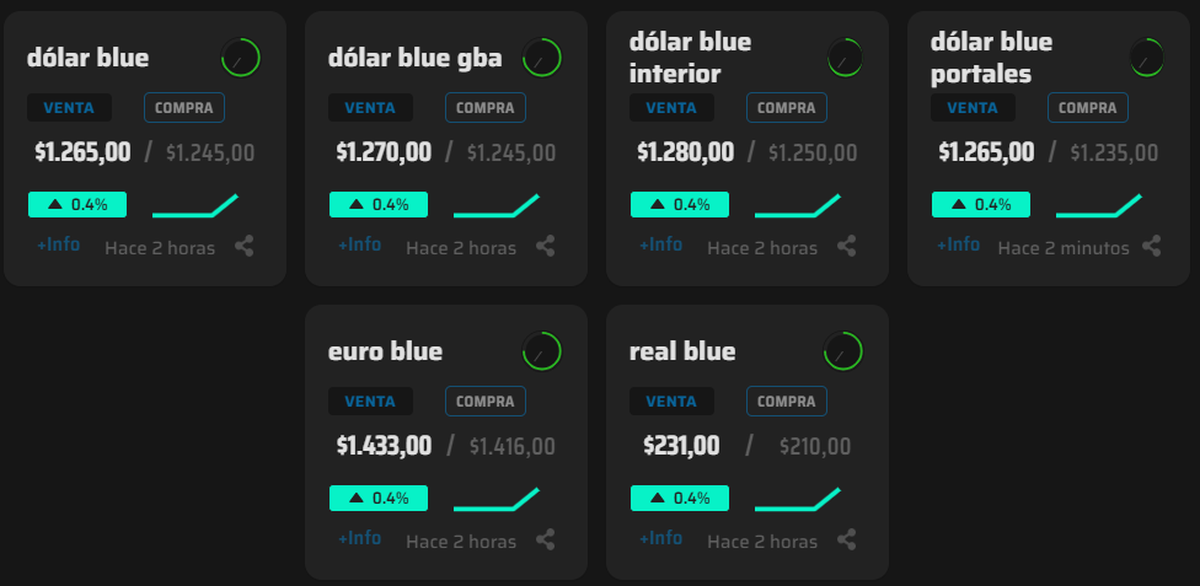The width and height of the screenshot is (1200, 586).
Task: Share the real blue quote
Action: point(846,540)
